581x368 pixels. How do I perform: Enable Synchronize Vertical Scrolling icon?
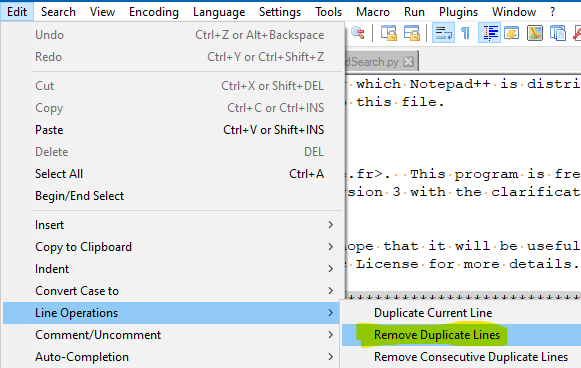pyautogui.click(x=389, y=33)
